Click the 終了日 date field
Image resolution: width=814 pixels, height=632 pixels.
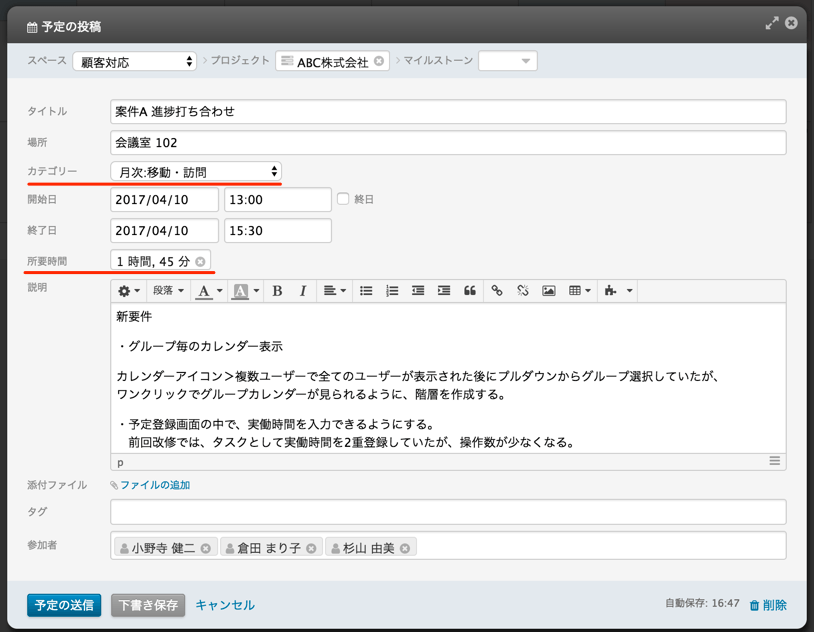tap(164, 231)
